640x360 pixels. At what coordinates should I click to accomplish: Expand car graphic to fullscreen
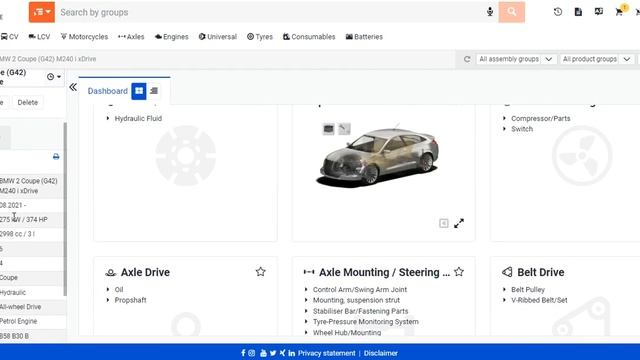[x=459, y=223]
